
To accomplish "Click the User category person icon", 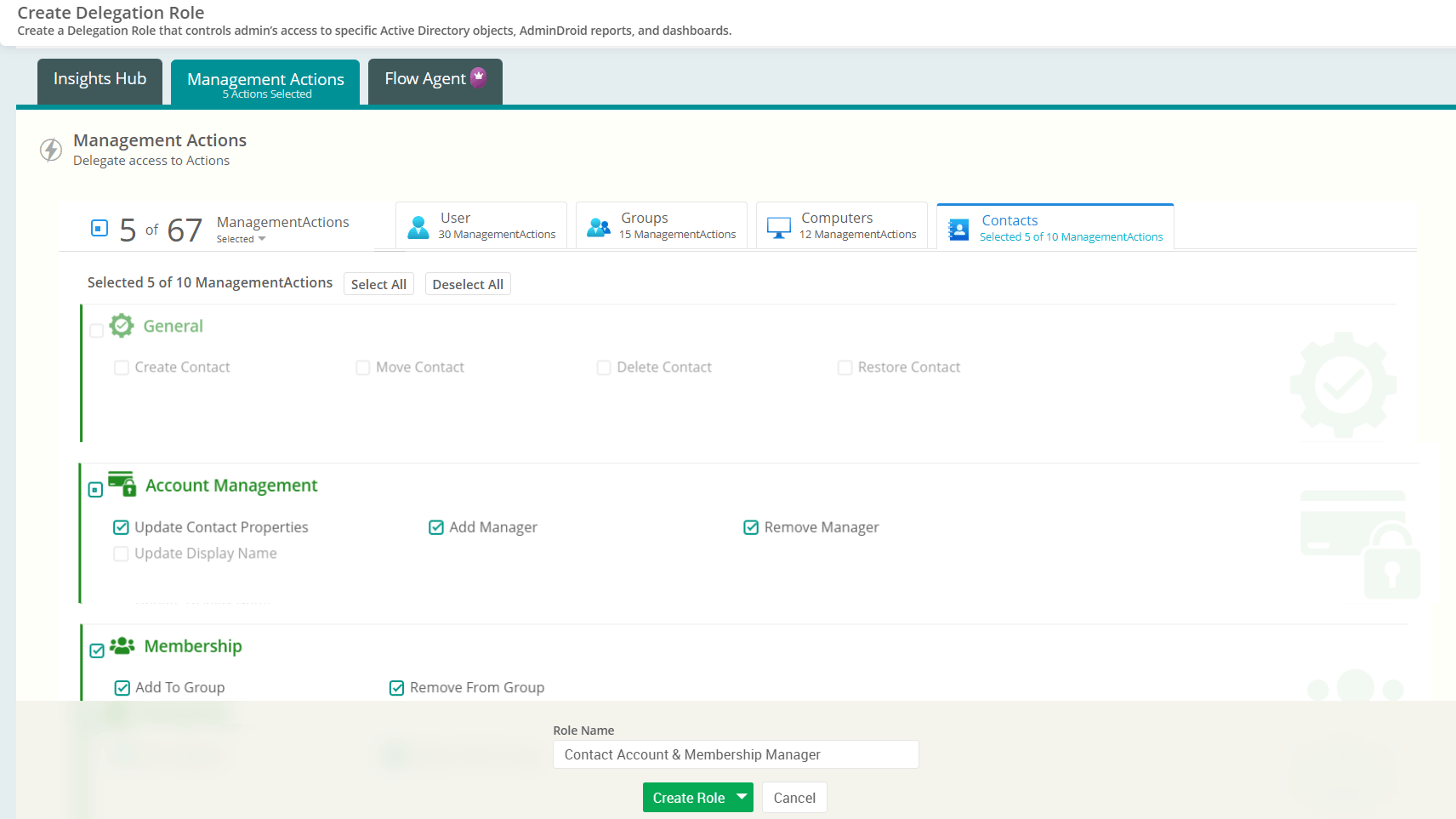I will (418, 227).
